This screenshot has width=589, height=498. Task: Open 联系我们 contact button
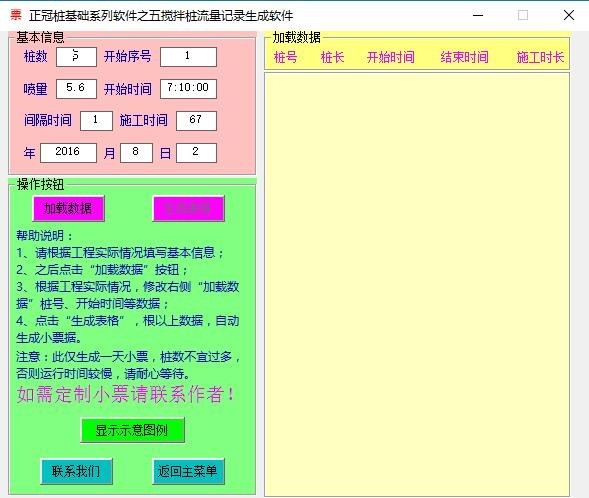[x=76, y=471]
